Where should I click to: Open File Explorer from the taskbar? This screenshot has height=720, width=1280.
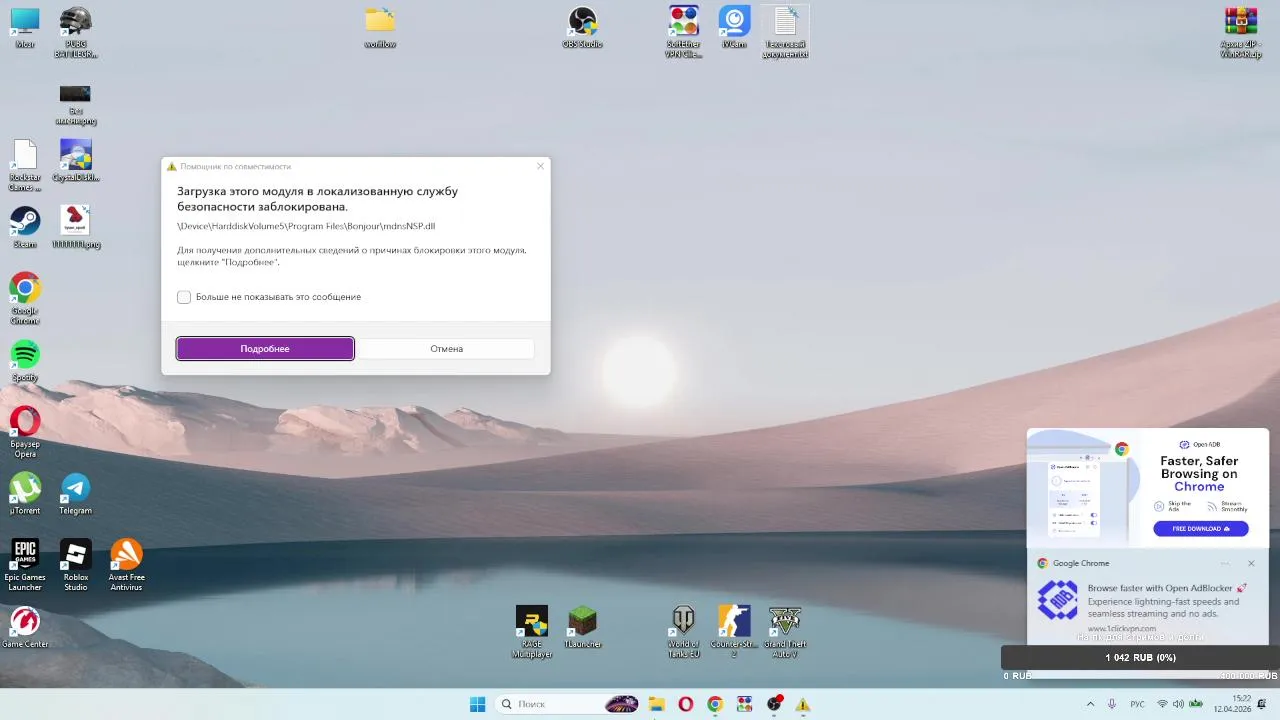point(656,704)
